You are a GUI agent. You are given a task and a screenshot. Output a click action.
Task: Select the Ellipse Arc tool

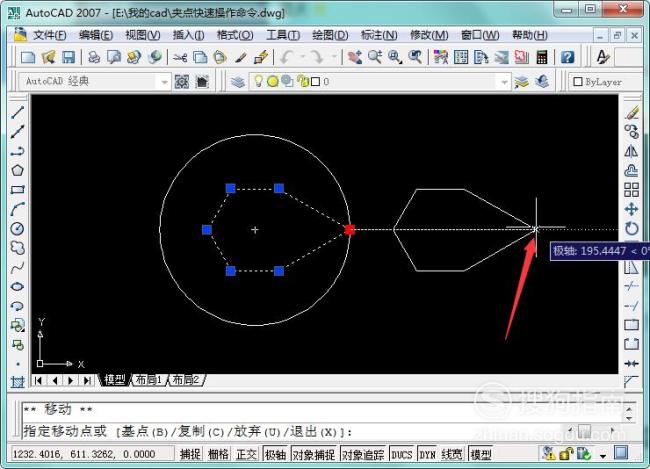point(17,306)
